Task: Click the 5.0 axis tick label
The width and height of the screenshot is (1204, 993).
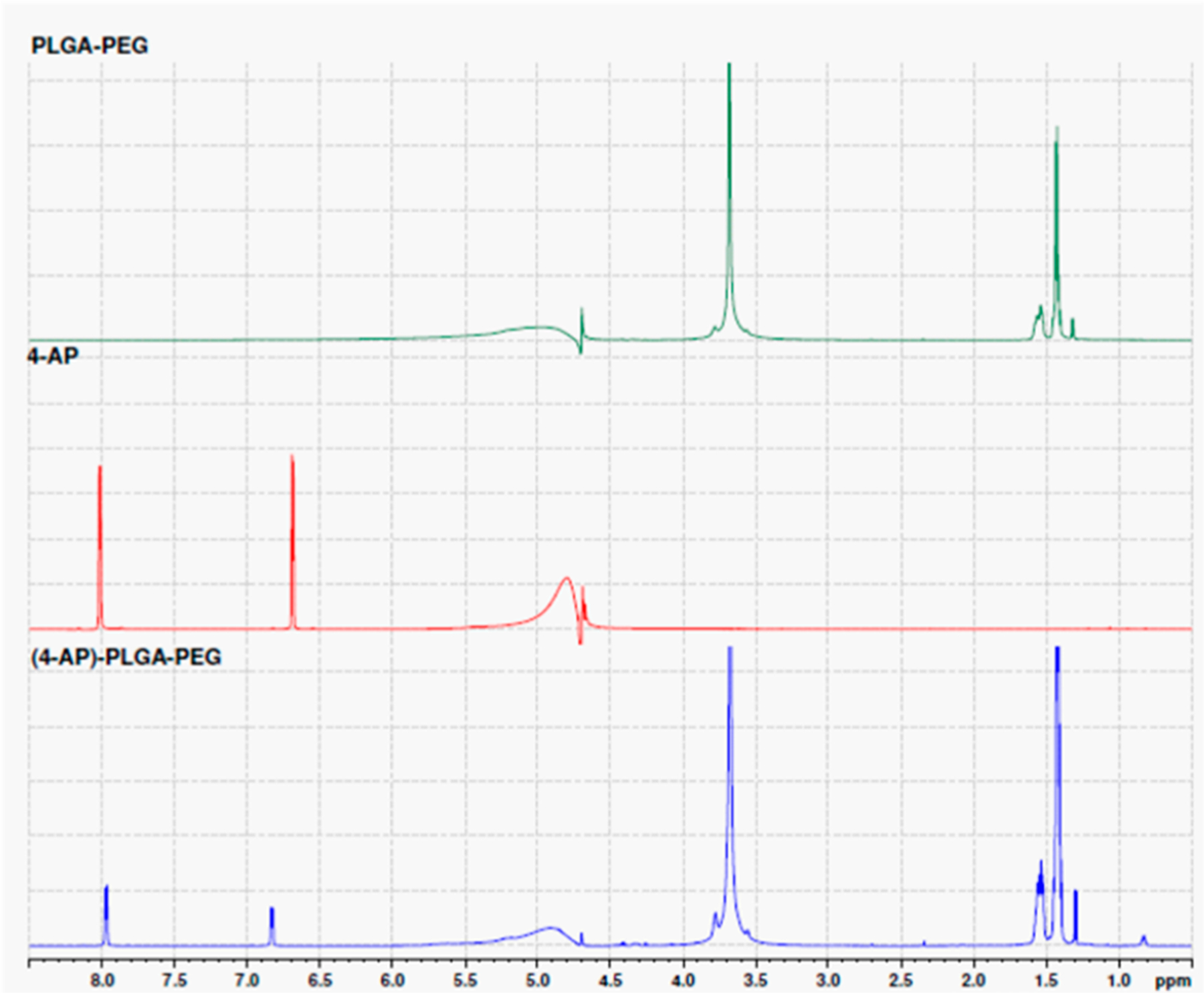Action: tap(538, 980)
